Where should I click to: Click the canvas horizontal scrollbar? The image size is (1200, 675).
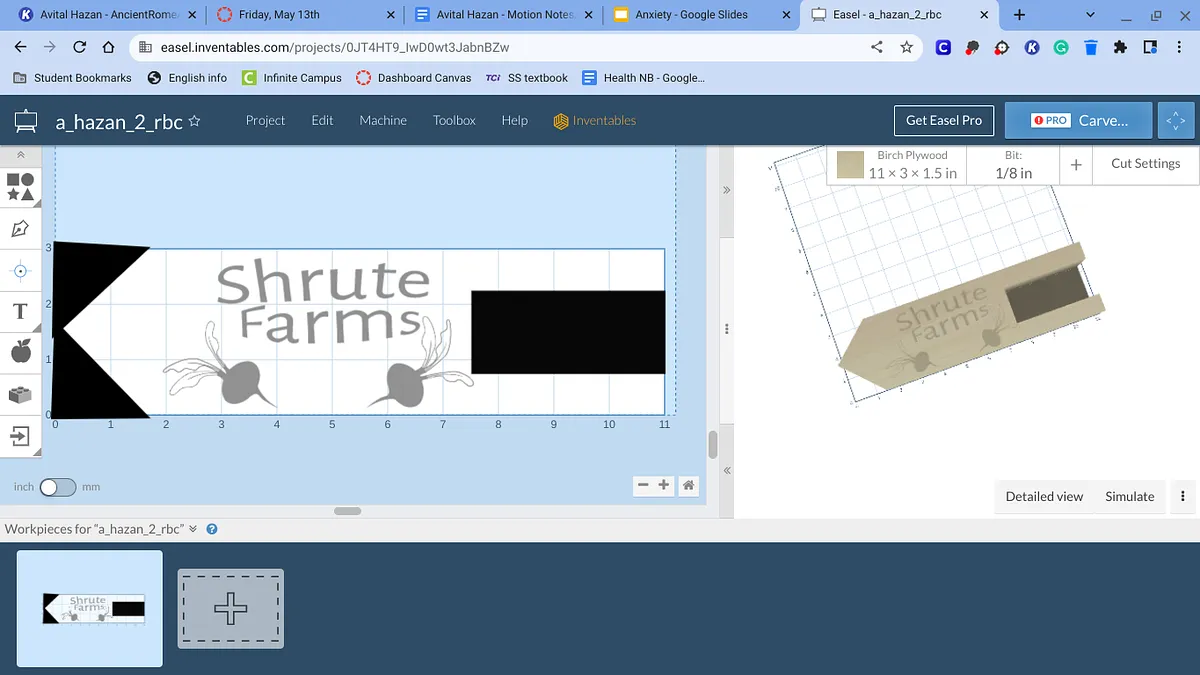coord(347,511)
